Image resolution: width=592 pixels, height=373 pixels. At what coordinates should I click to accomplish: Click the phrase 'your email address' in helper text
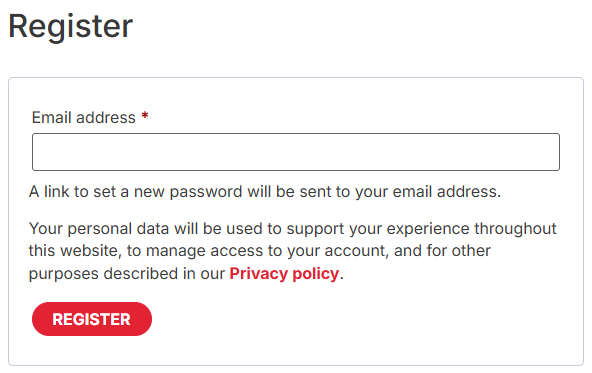(x=427, y=193)
